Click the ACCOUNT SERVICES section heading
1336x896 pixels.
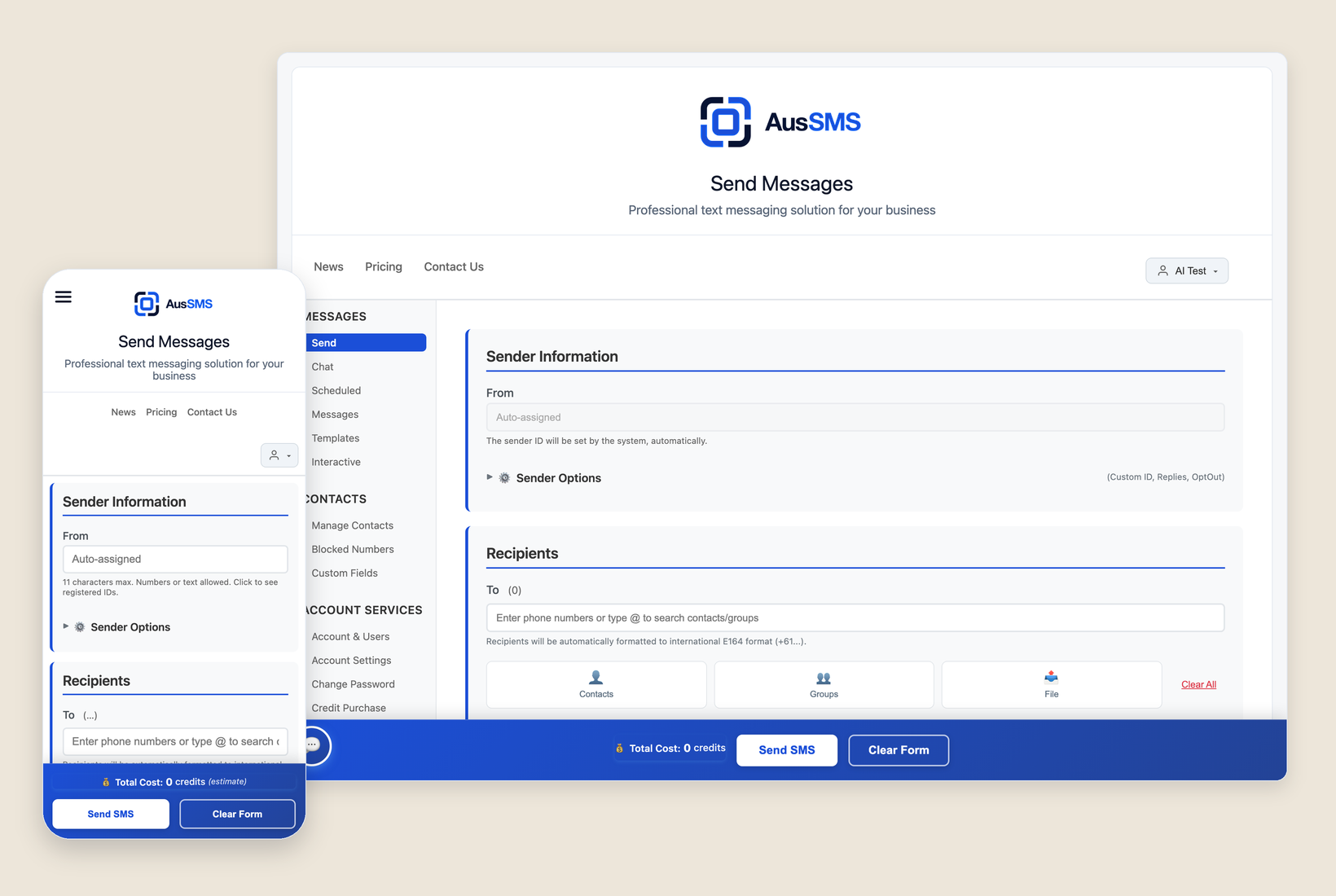click(363, 610)
